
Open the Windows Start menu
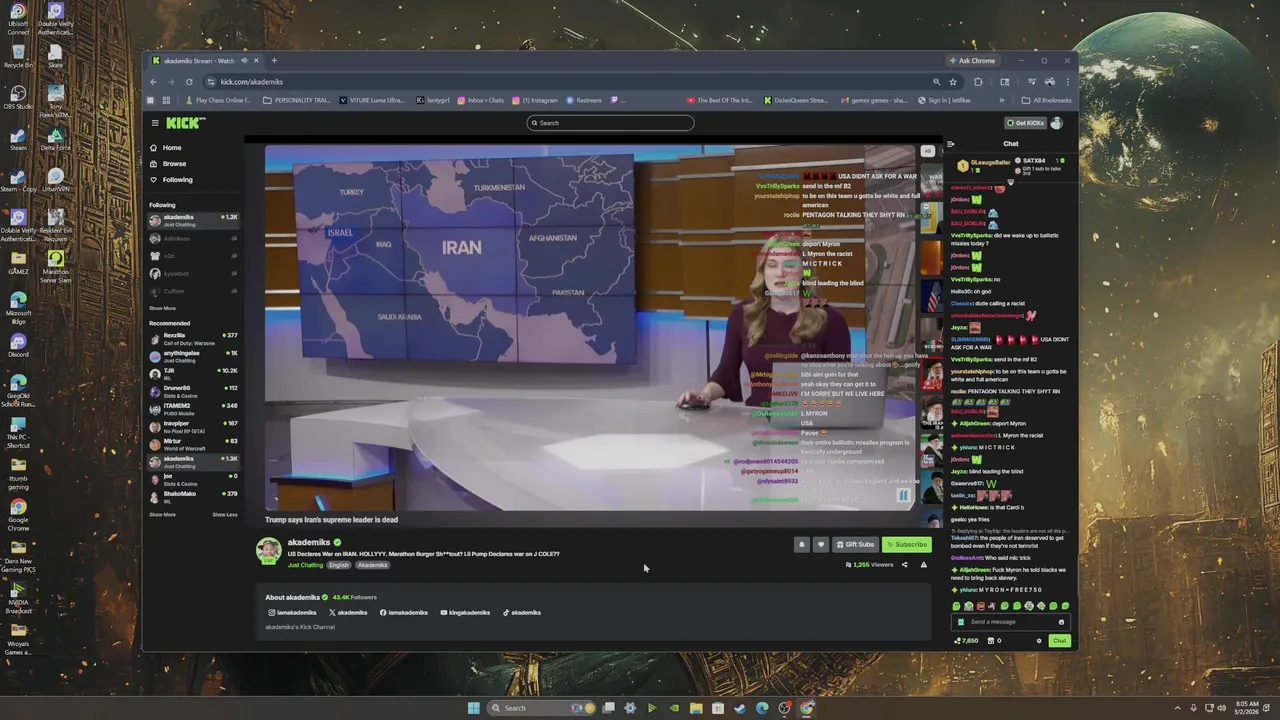click(x=473, y=708)
